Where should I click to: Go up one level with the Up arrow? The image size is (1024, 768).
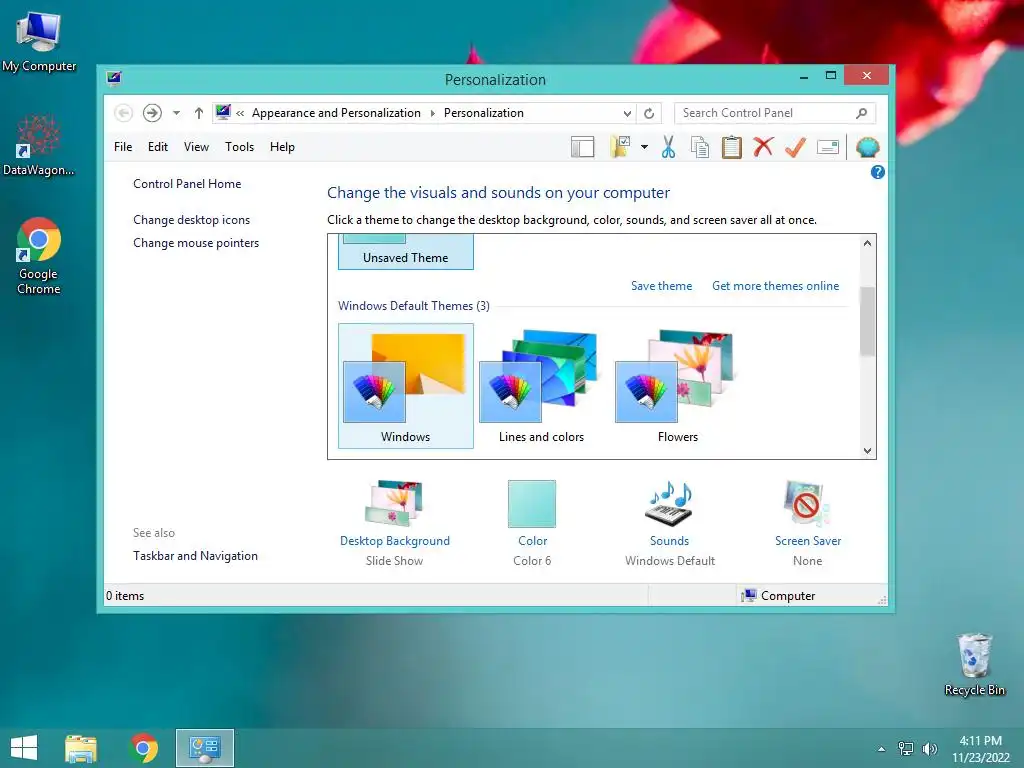coord(199,113)
